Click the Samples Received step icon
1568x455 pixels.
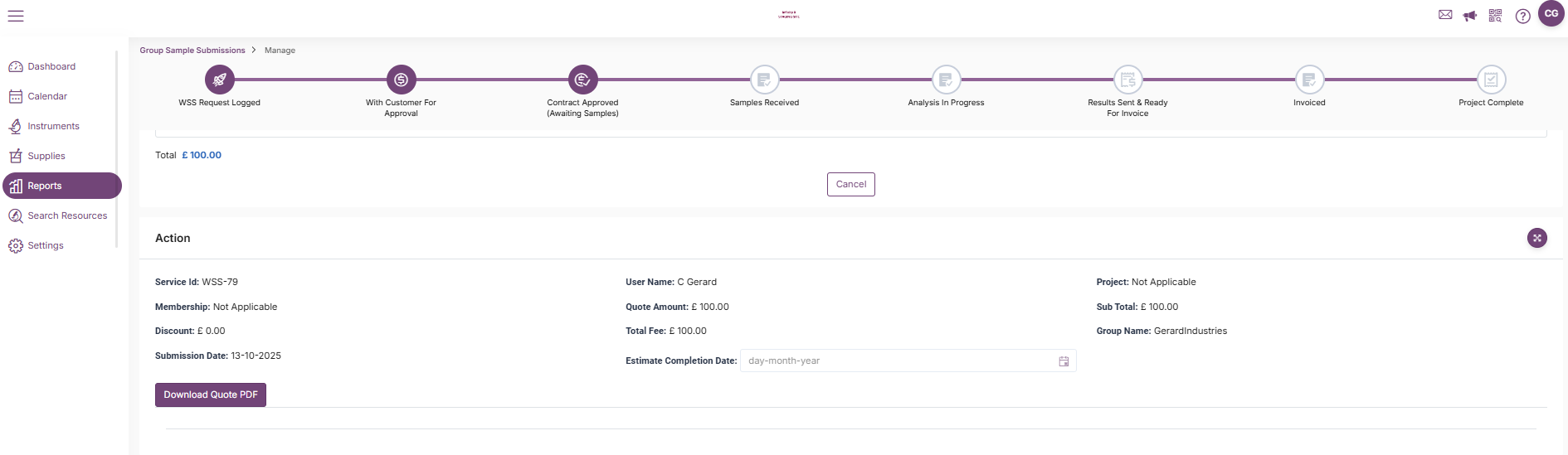point(764,80)
